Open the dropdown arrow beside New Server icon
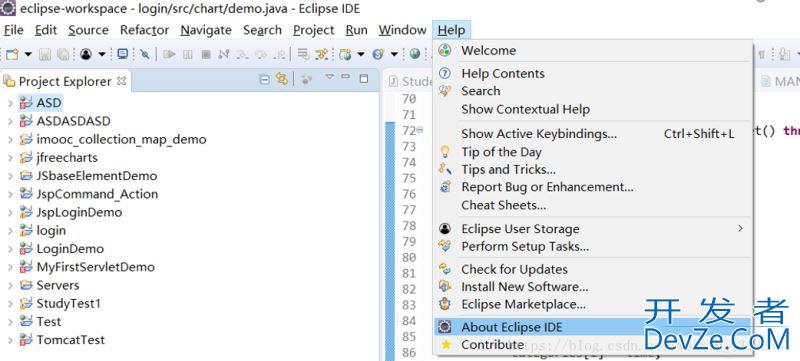Image resolution: width=800 pixels, height=361 pixels. tap(361, 54)
